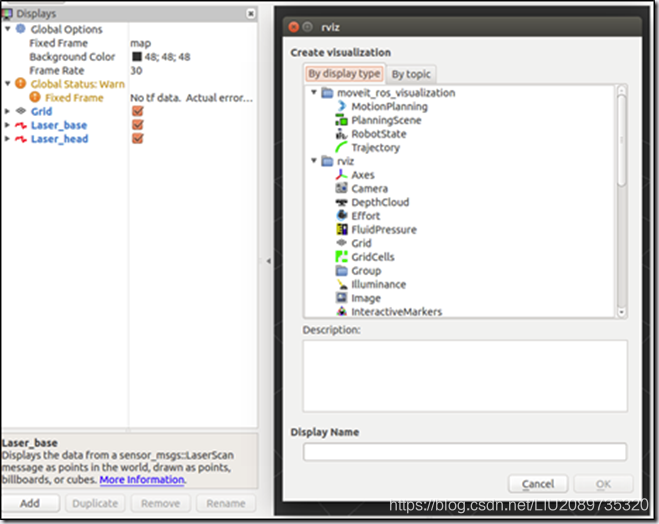The width and height of the screenshot is (659, 524).
Task: Close the Displays panel
Action: pos(250,14)
